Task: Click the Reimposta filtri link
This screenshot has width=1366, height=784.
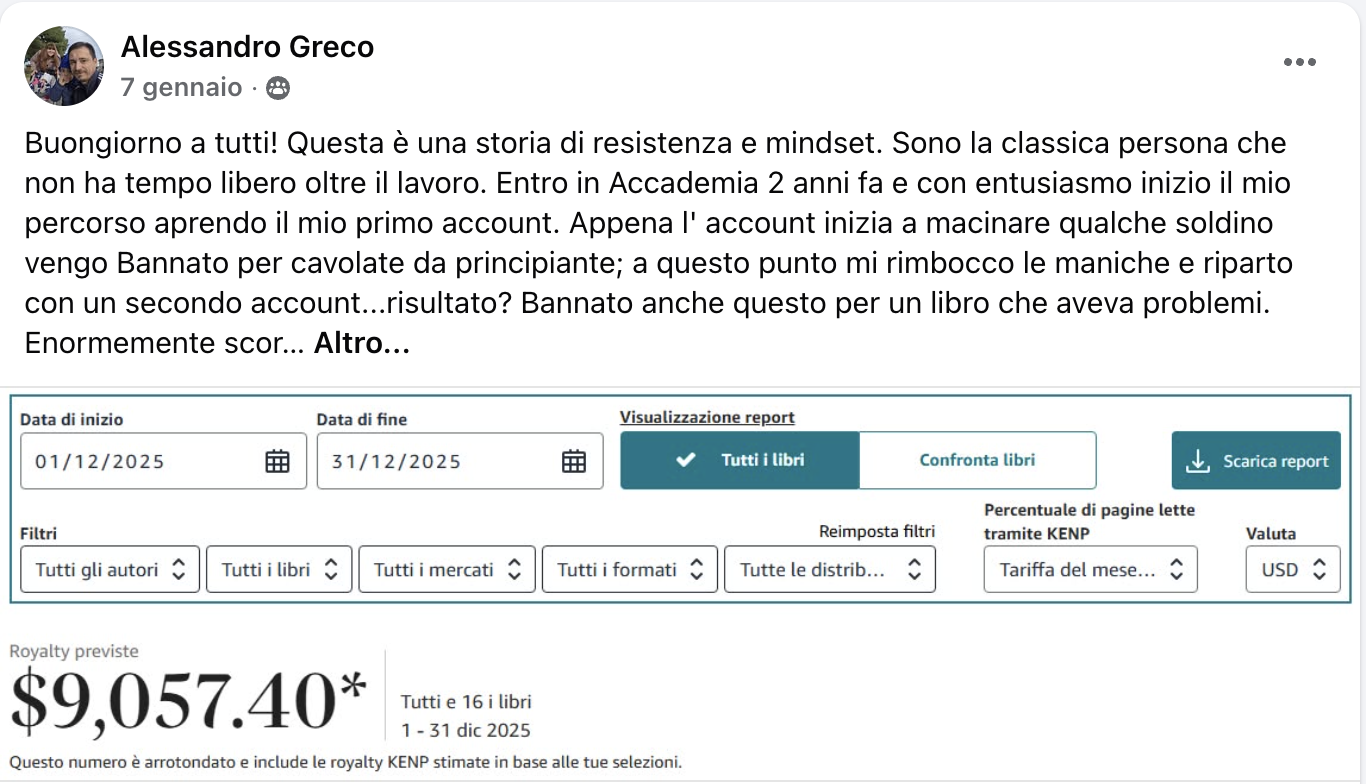Action: [x=877, y=531]
